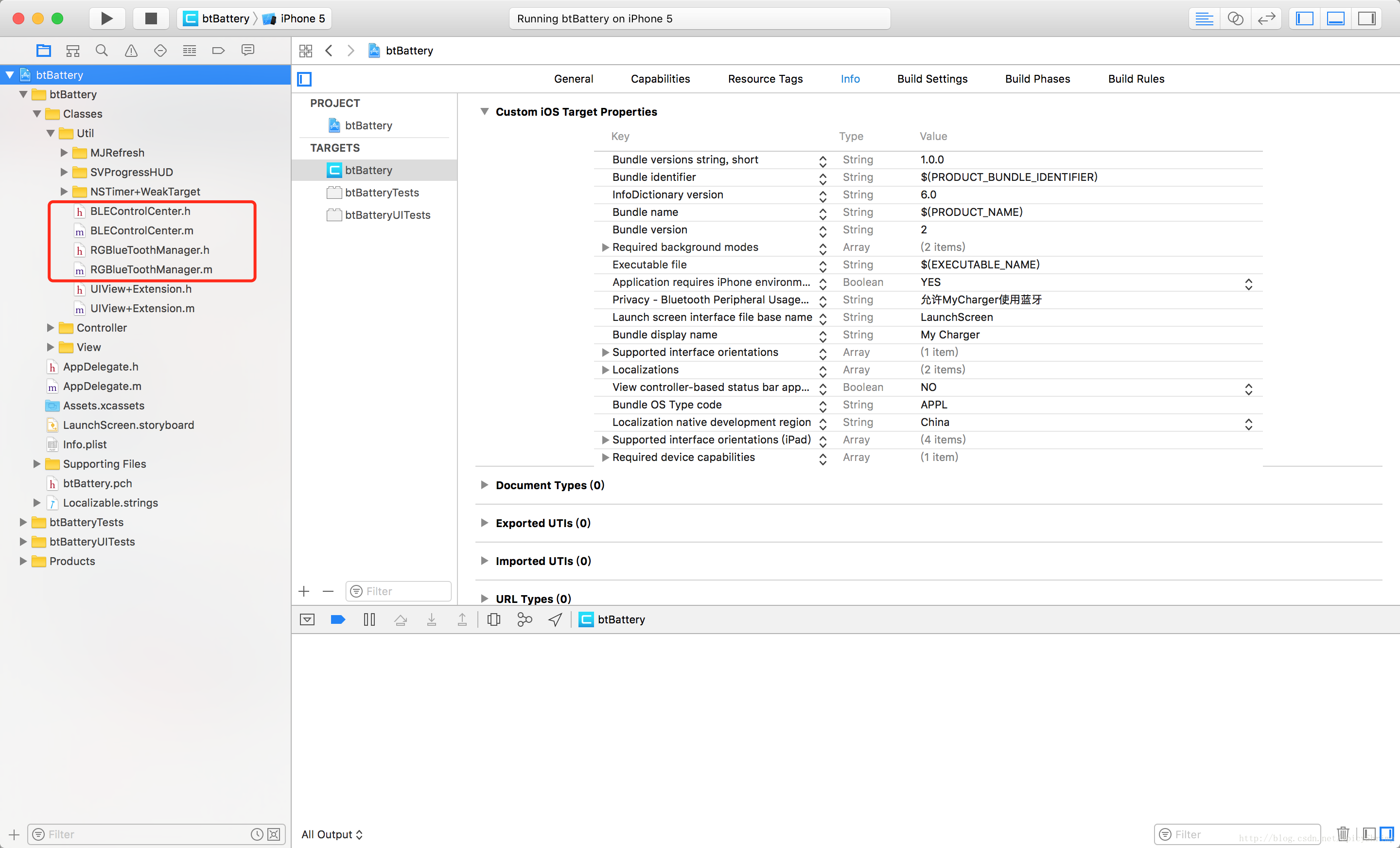
Task: Click the Run/Play button in toolbar
Action: [107, 17]
